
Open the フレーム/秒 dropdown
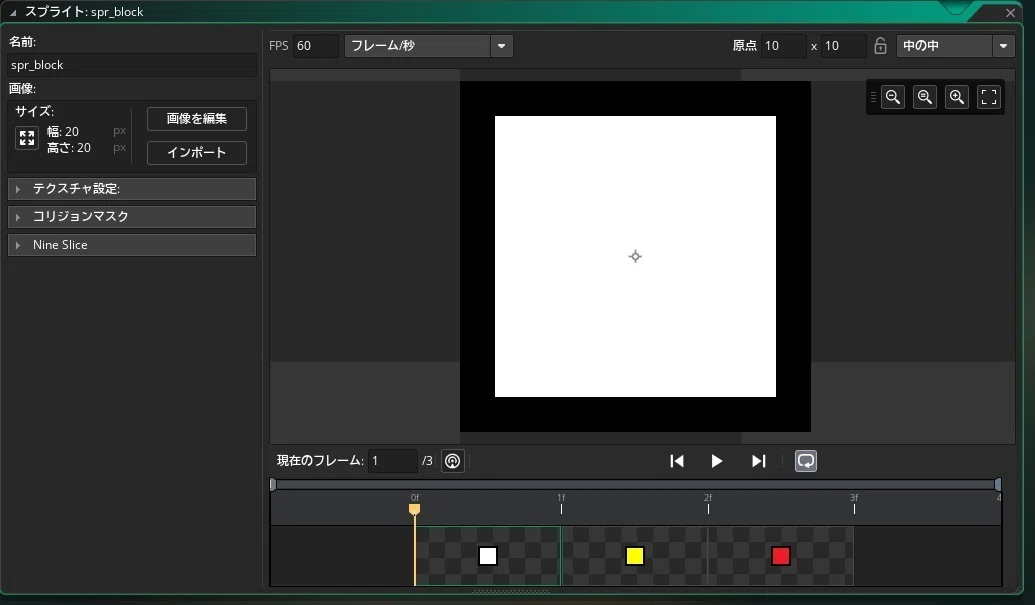428,46
